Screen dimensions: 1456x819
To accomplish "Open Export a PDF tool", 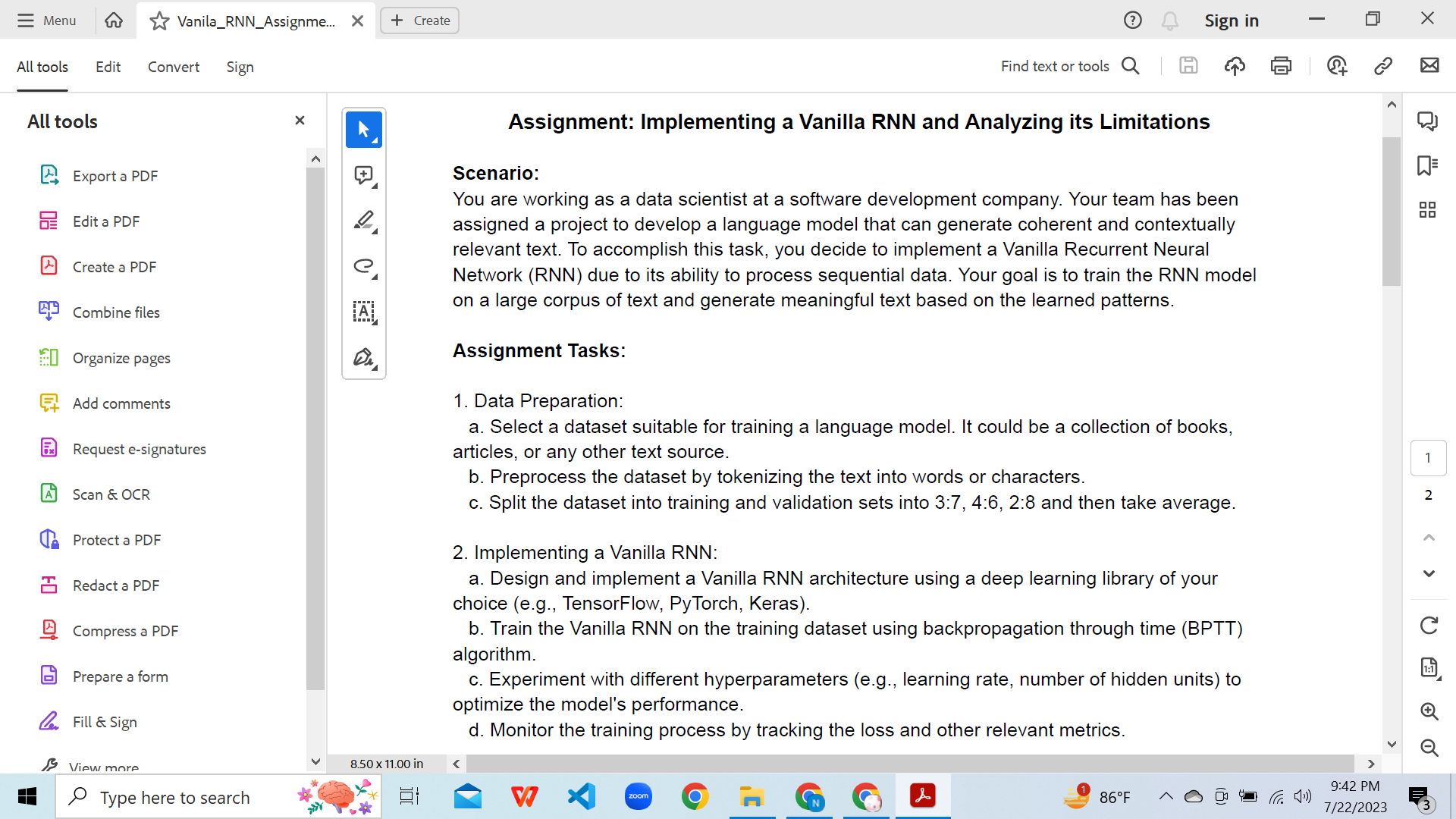I will pos(99,176).
